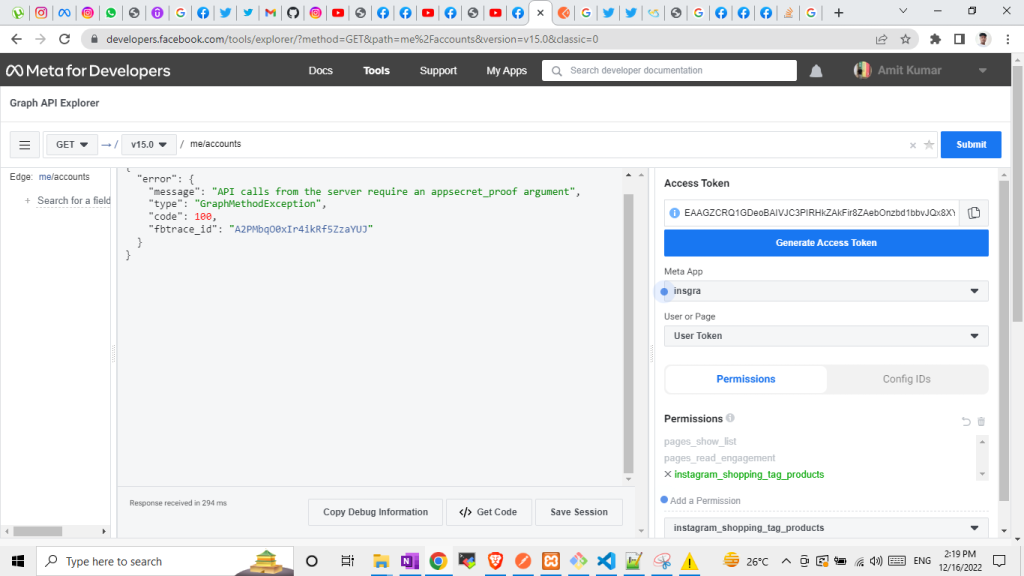This screenshot has height=576, width=1024.
Task: Star the me/accounts query as favorite
Action: click(929, 145)
